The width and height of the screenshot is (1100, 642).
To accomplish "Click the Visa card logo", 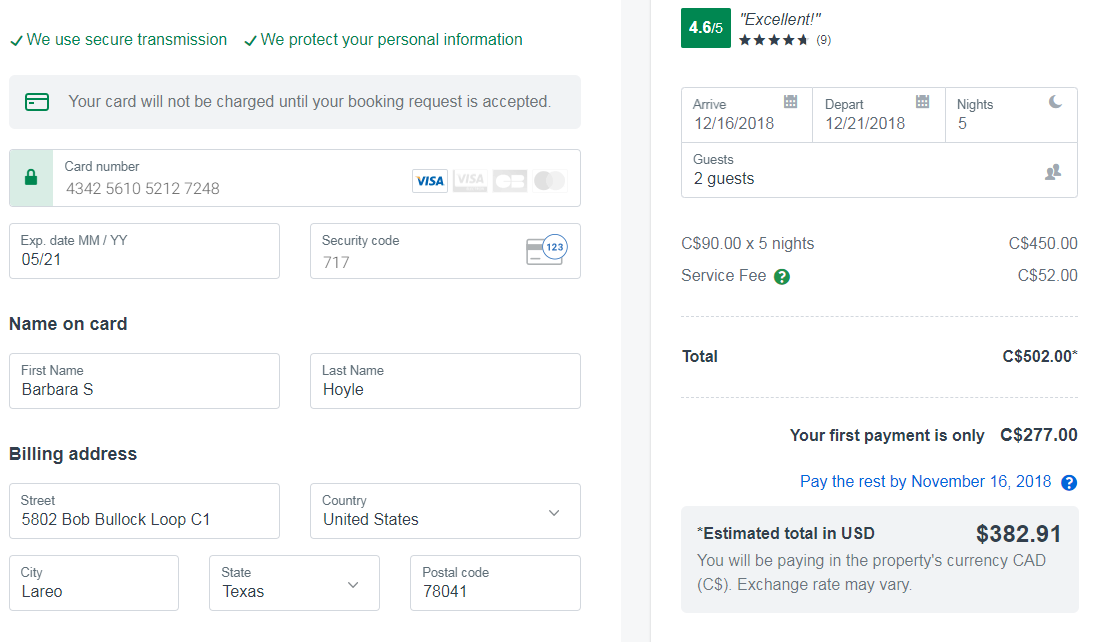I will 430,181.
